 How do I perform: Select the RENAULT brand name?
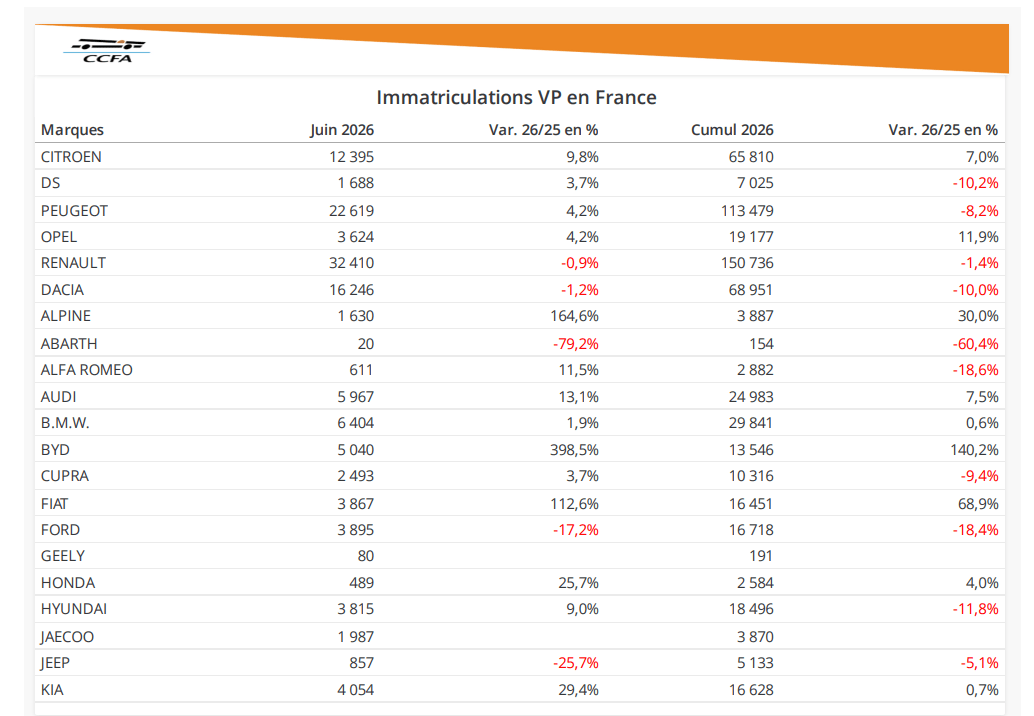(x=73, y=263)
